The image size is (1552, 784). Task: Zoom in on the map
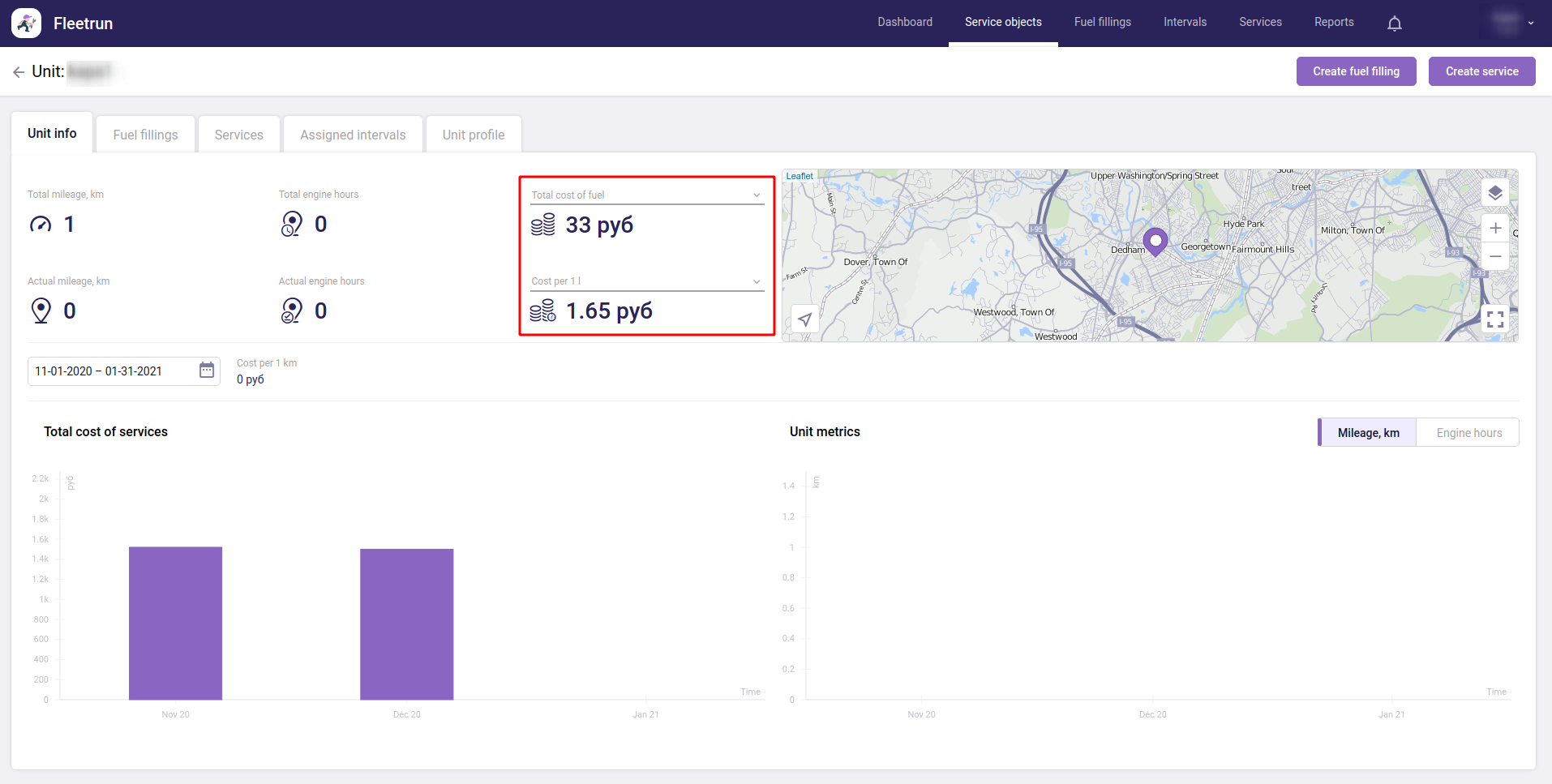[1494, 229]
